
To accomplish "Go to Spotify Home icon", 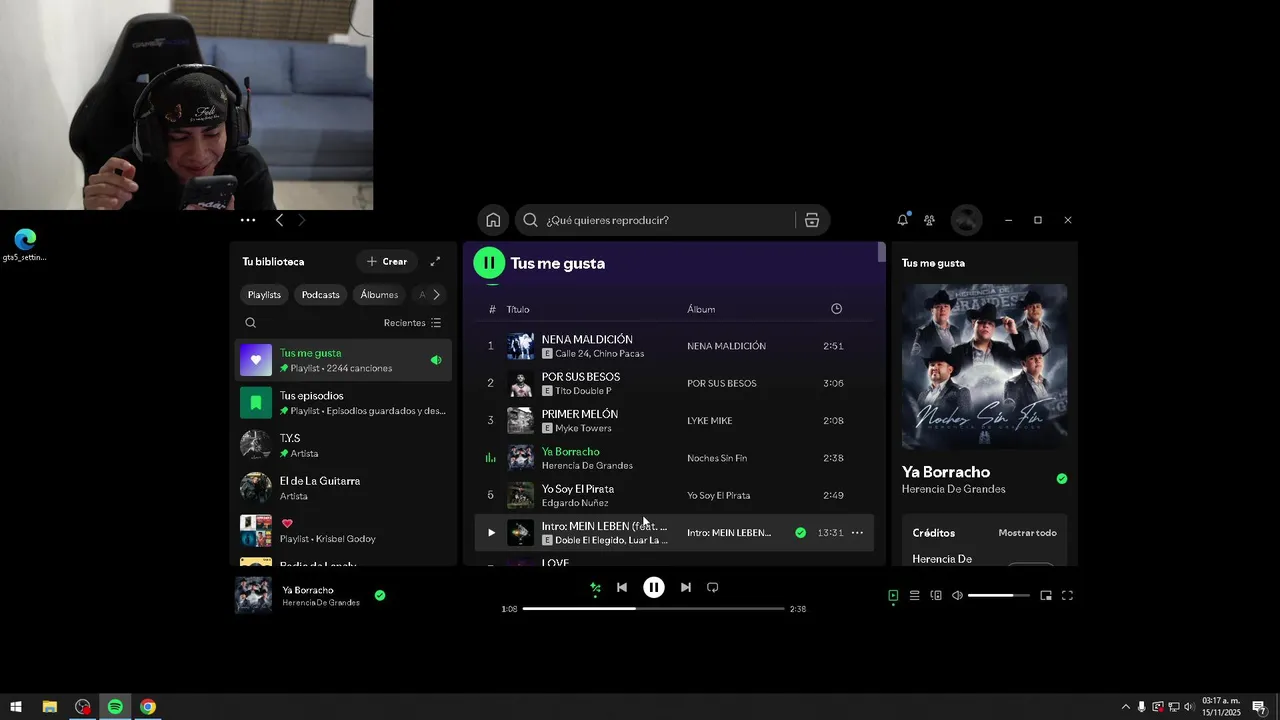I will click(x=493, y=220).
